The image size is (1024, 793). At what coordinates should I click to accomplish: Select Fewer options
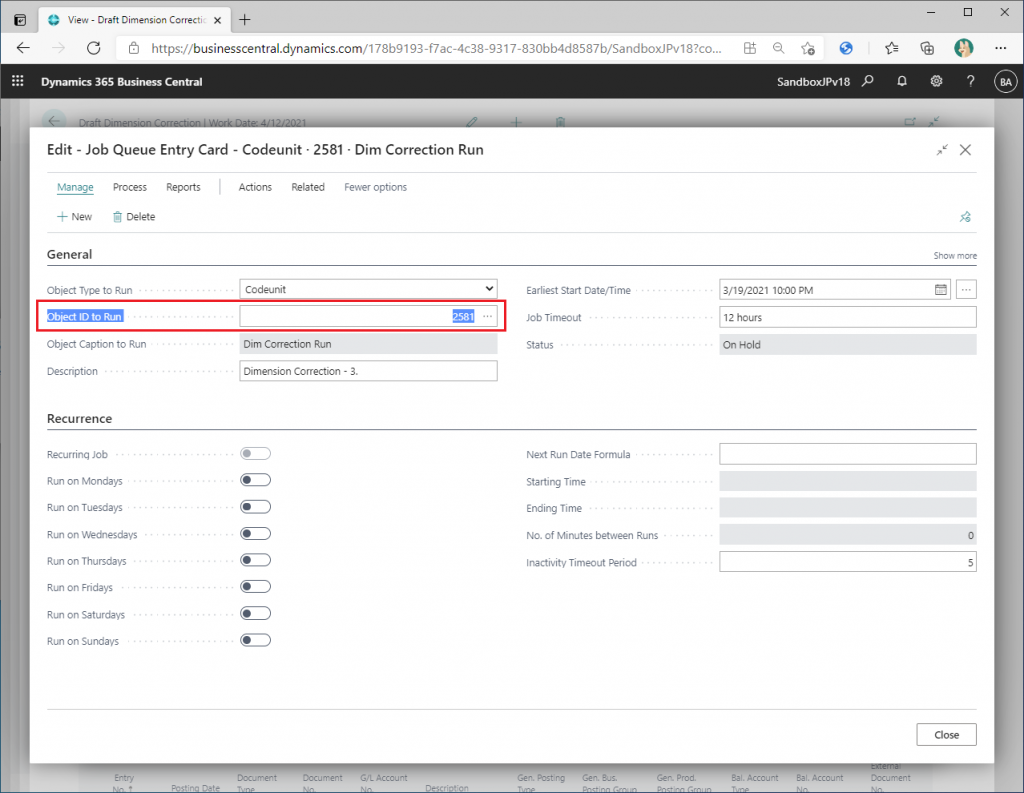click(376, 187)
